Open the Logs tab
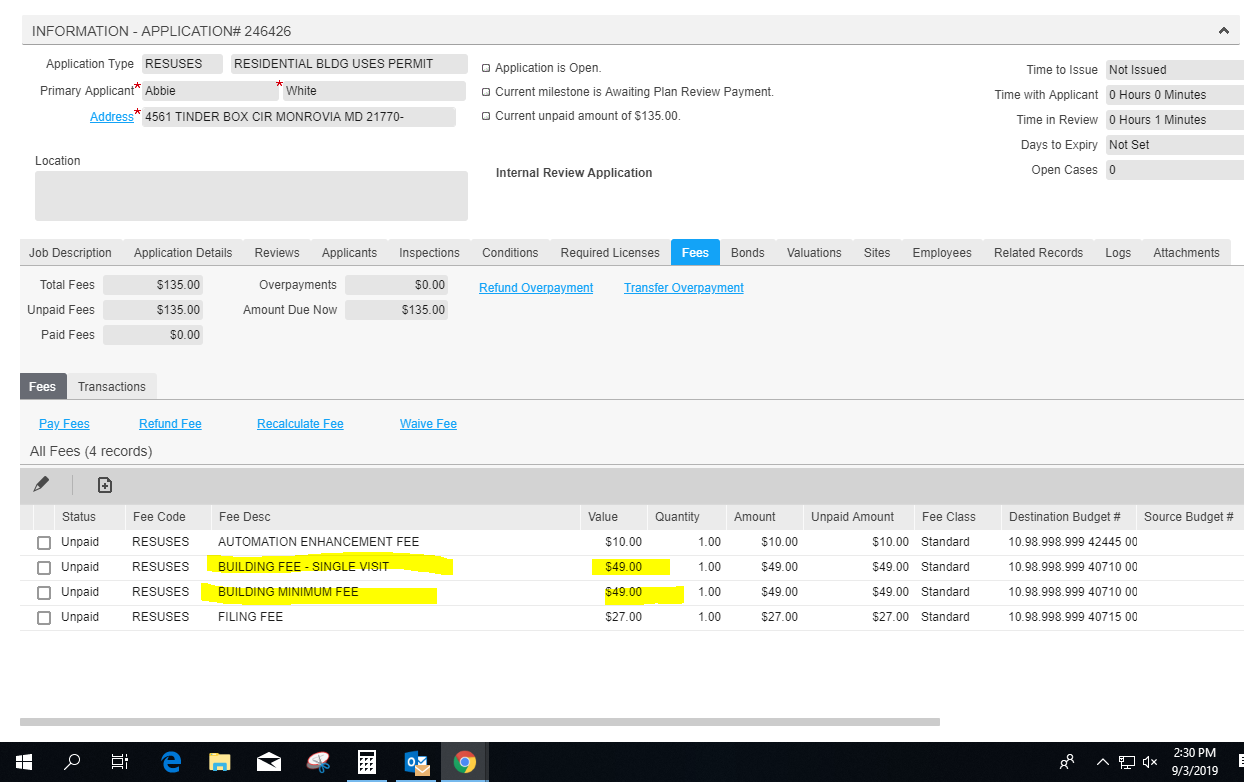The width and height of the screenshot is (1244, 782). 1118,253
